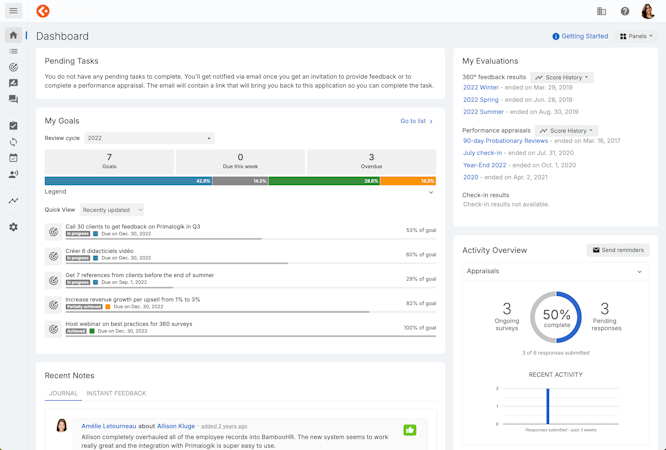Image resolution: width=666 pixels, height=450 pixels.
Task: Click the orange segment of goals status bar
Action: tap(408, 181)
